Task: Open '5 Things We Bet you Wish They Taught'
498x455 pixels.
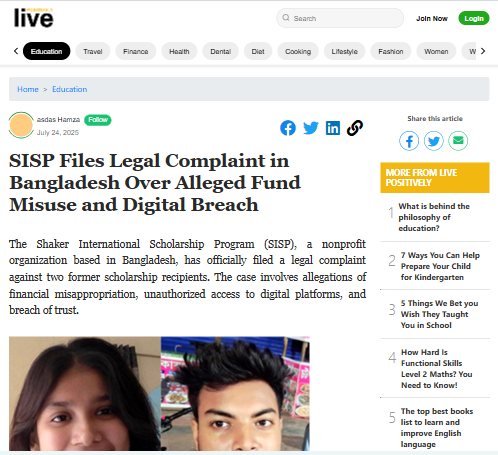Action: (439, 314)
